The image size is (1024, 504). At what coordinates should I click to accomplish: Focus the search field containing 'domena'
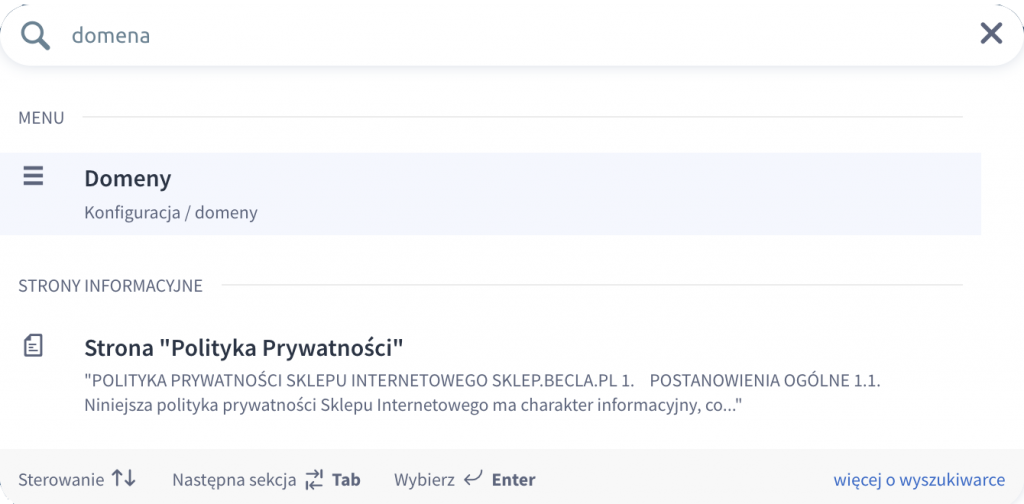pos(516,35)
